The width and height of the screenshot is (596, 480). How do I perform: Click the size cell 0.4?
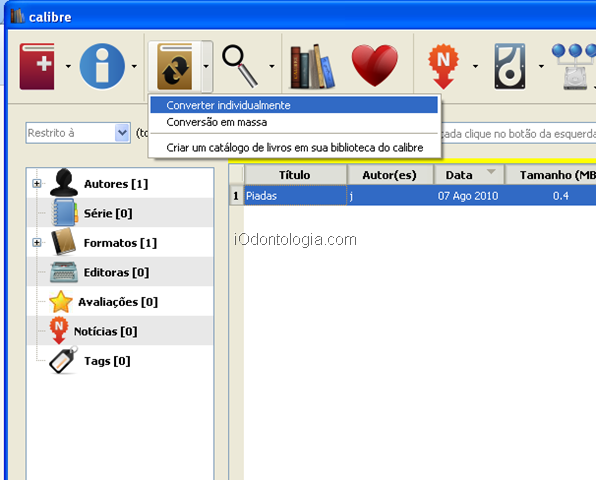pyautogui.click(x=550, y=196)
